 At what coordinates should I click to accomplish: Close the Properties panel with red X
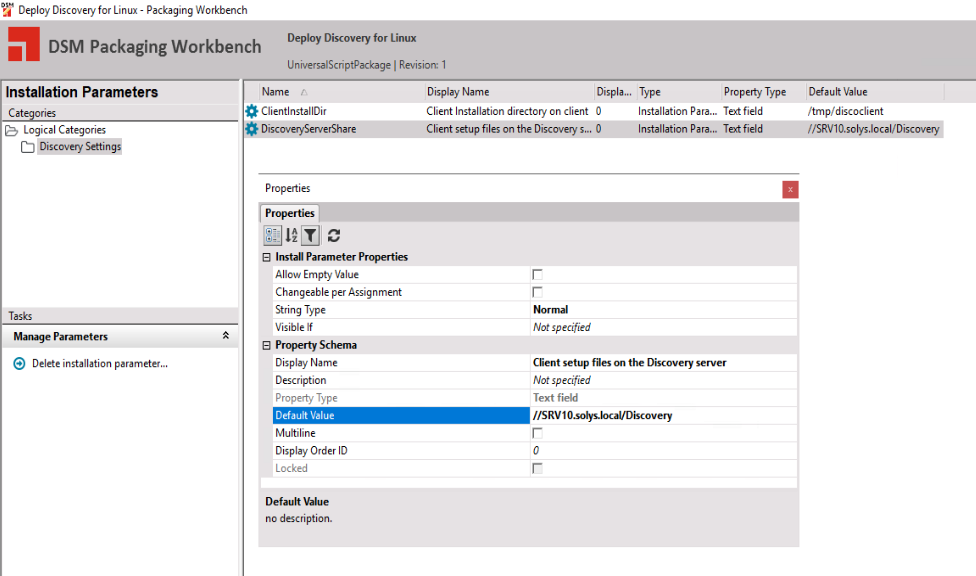point(790,189)
